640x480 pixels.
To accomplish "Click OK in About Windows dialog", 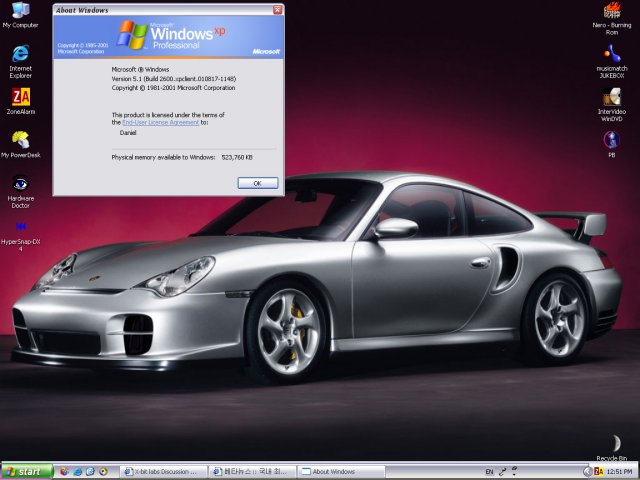I will point(258,183).
